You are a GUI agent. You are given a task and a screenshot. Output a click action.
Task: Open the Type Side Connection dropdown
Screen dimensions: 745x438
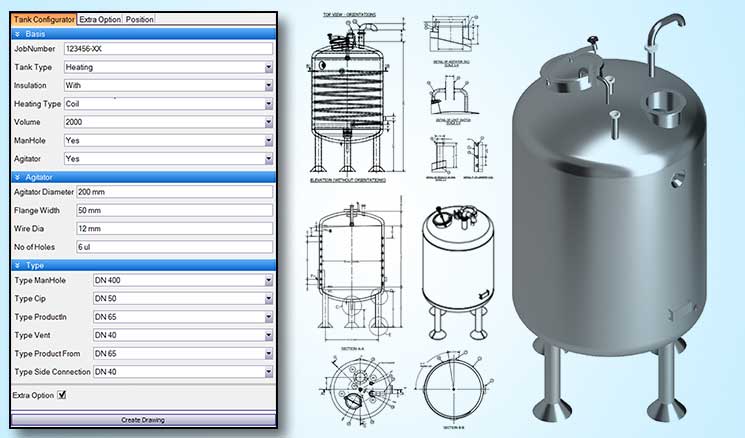[x=269, y=371]
